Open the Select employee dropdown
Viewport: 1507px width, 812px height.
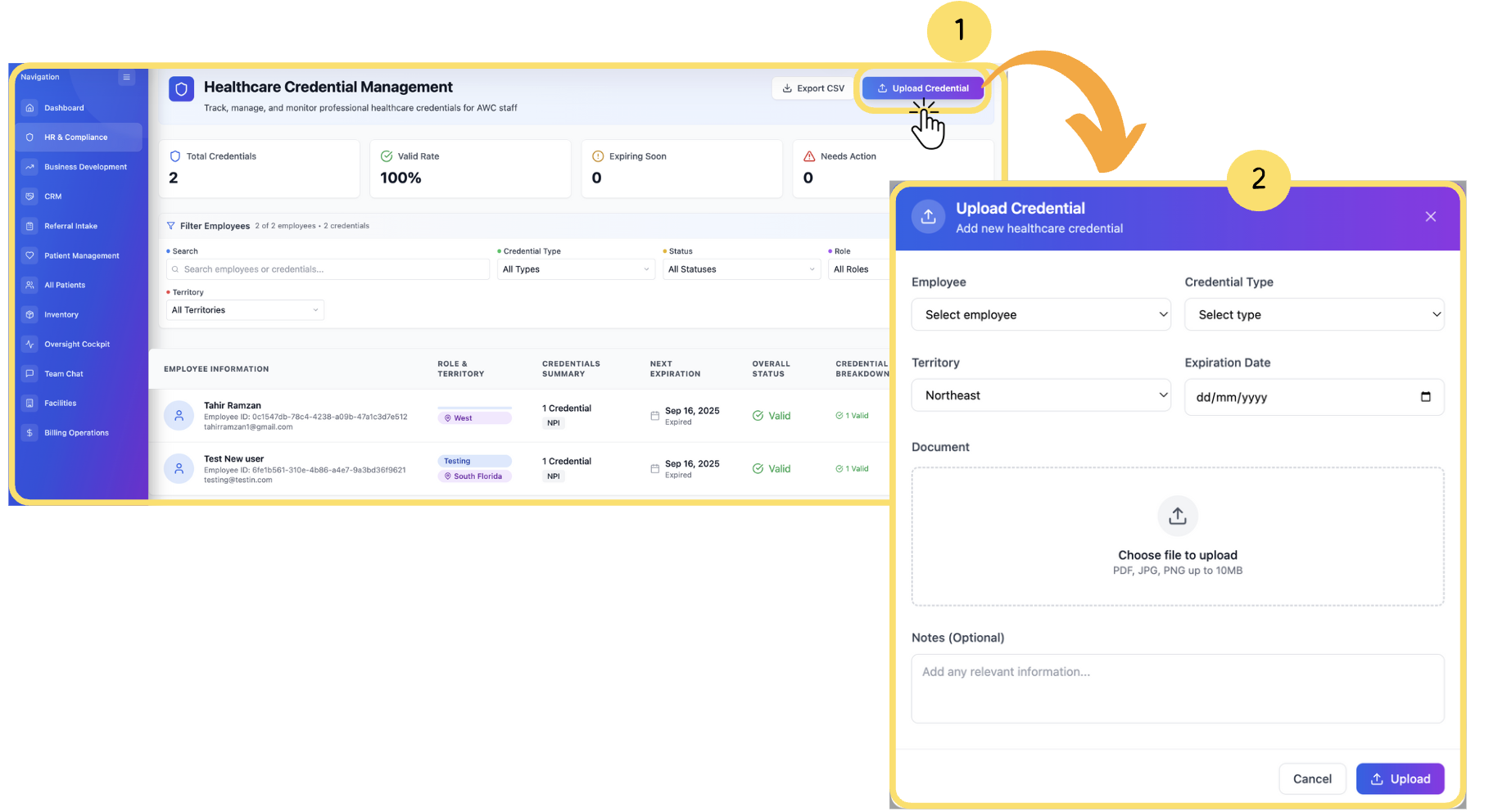[1040, 314]
